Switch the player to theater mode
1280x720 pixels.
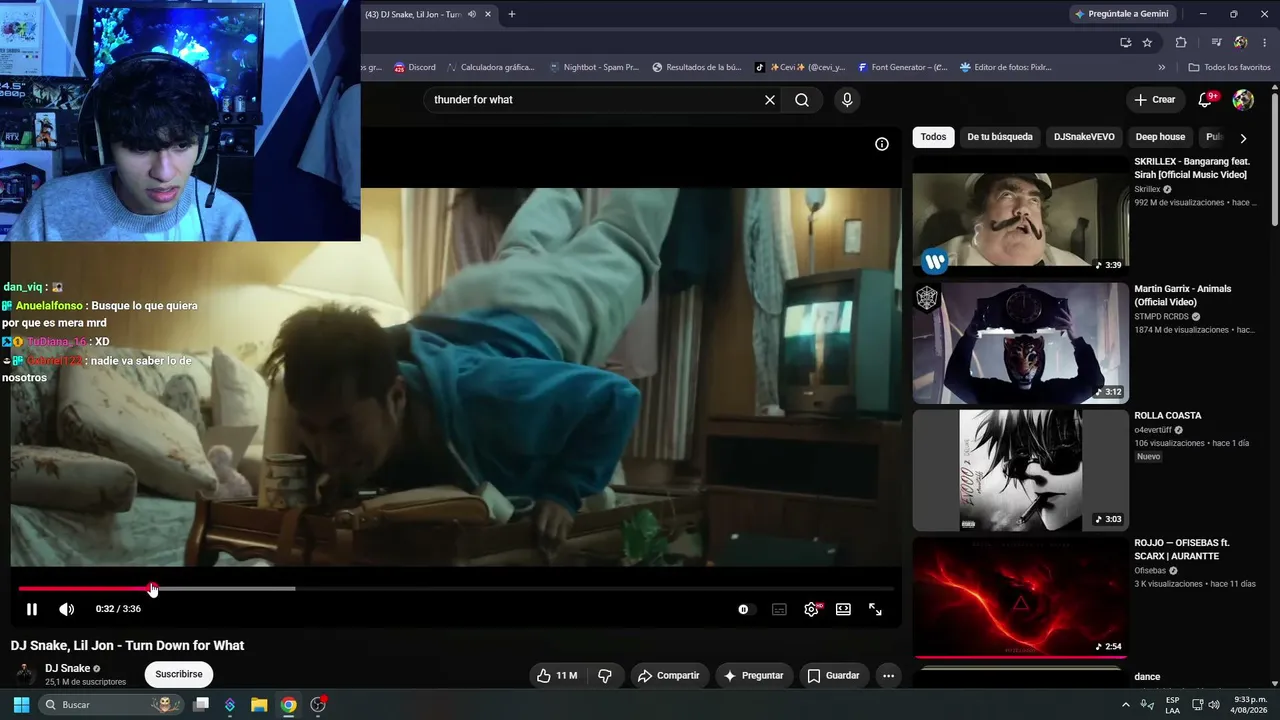click(x=843, y=609)
